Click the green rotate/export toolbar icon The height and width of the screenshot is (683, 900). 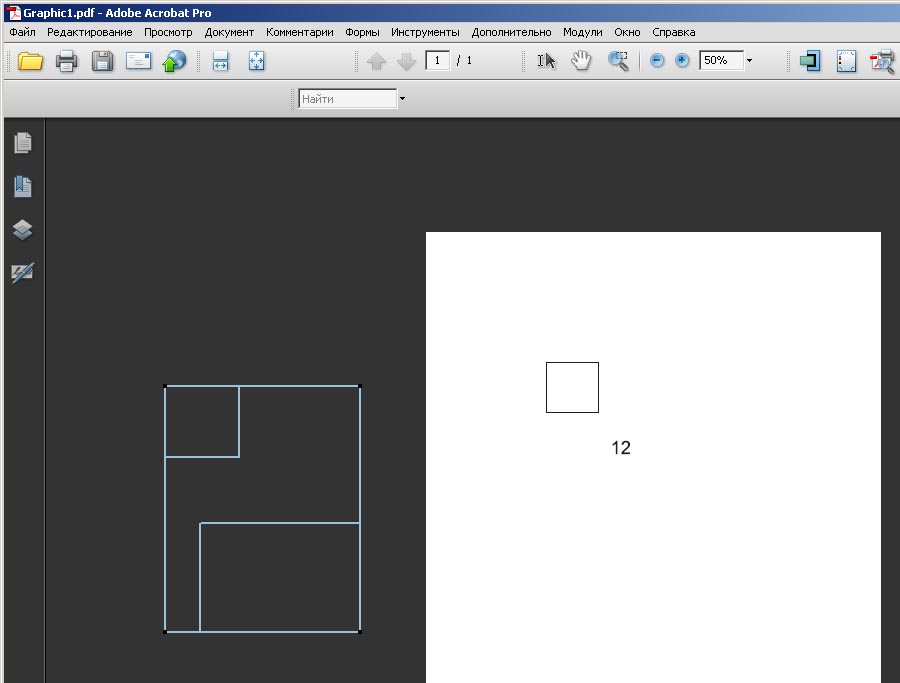[x=810, y=61]
